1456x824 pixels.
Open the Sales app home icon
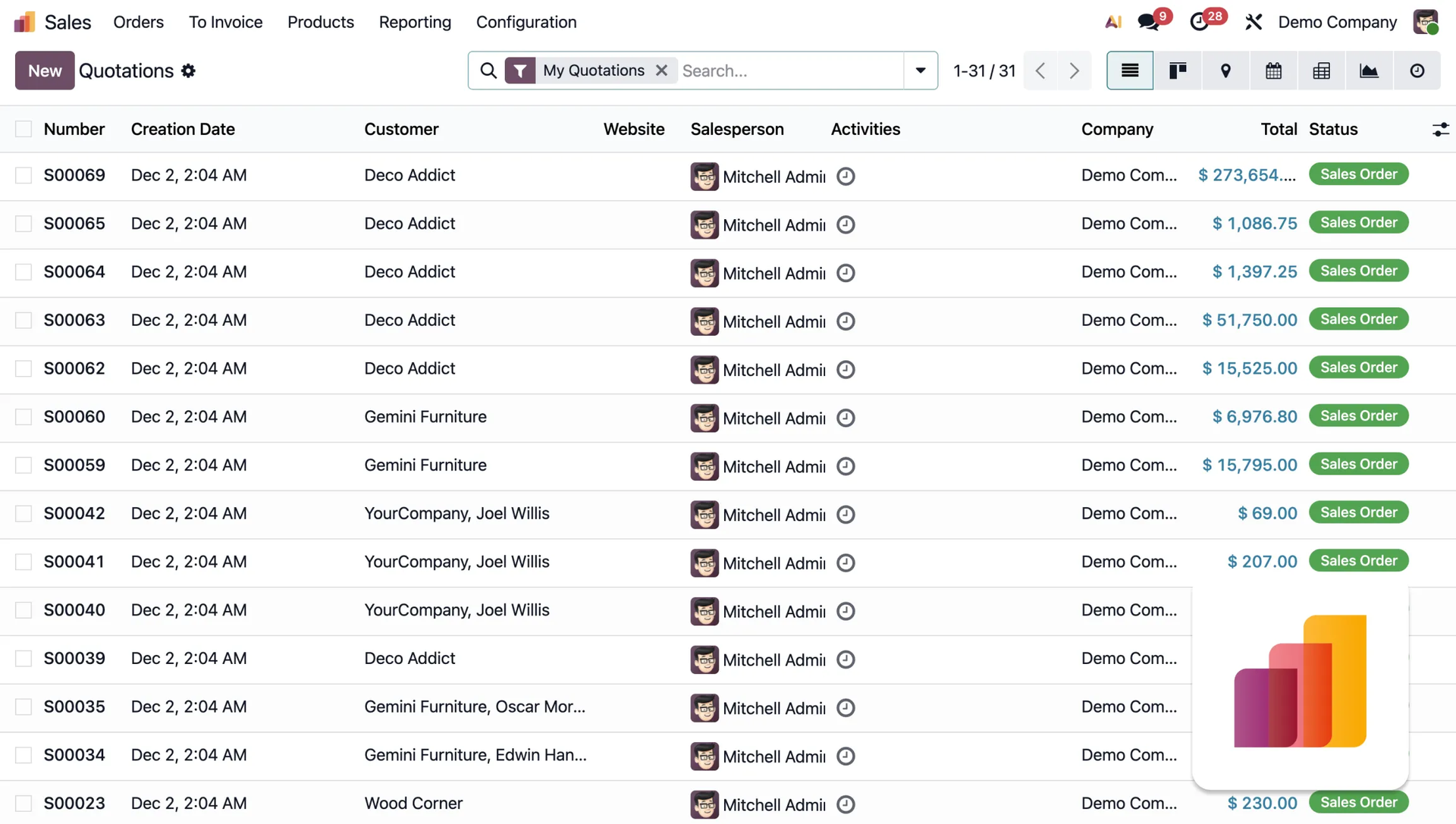pyautogui.click(x=24, y=22)
